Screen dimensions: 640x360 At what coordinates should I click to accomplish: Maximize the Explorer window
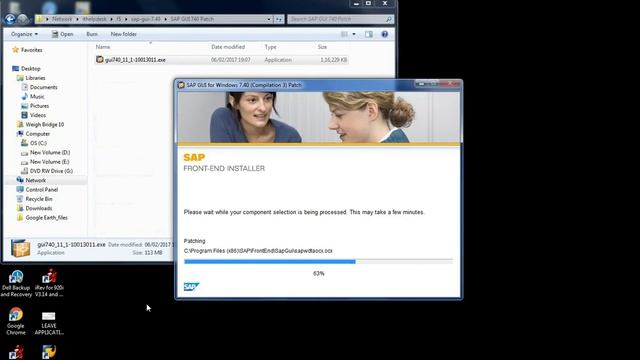pyautogui.click(x=368, y=3)
